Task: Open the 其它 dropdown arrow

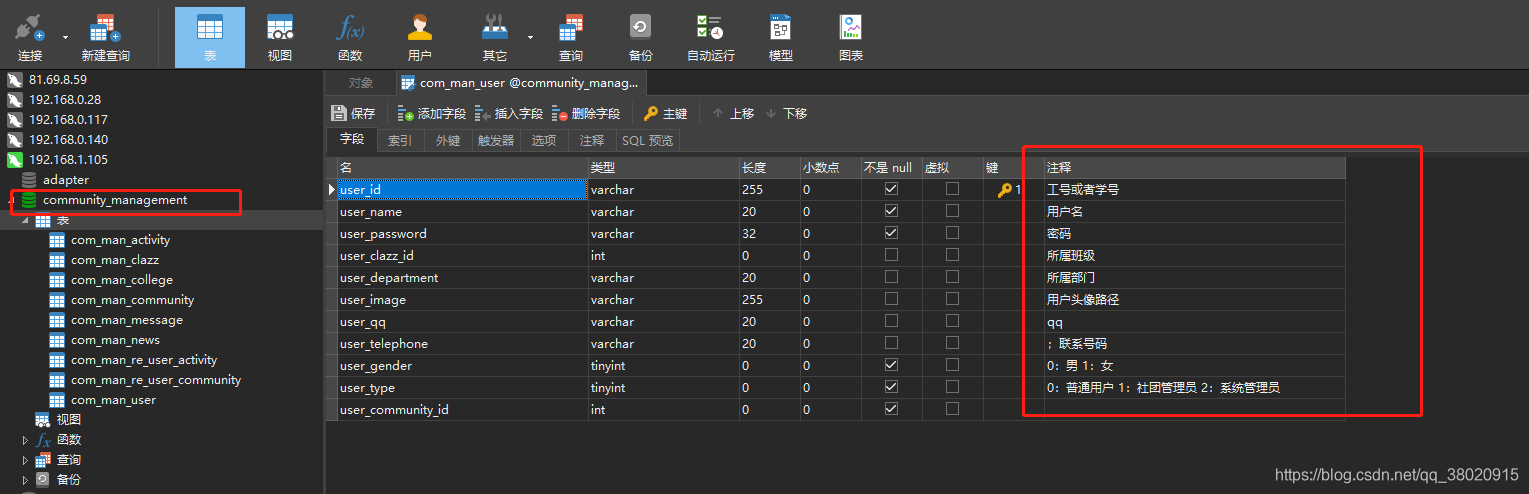Action: 531,38
